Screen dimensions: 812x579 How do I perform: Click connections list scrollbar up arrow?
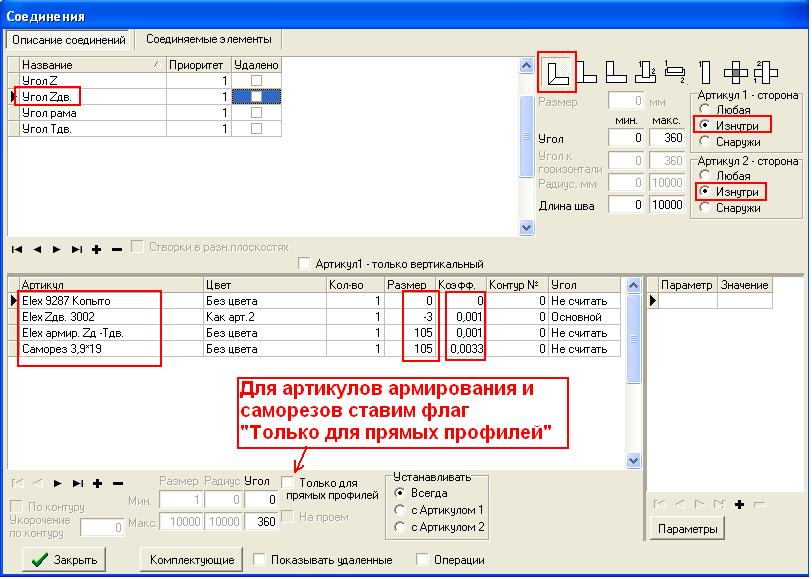[x=527, y=66]
